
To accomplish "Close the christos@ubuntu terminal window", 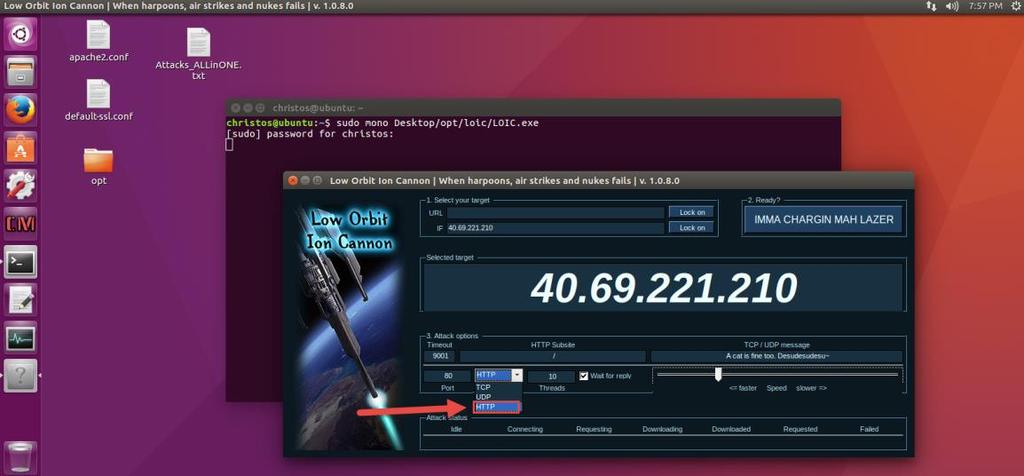I will [236, 108].
